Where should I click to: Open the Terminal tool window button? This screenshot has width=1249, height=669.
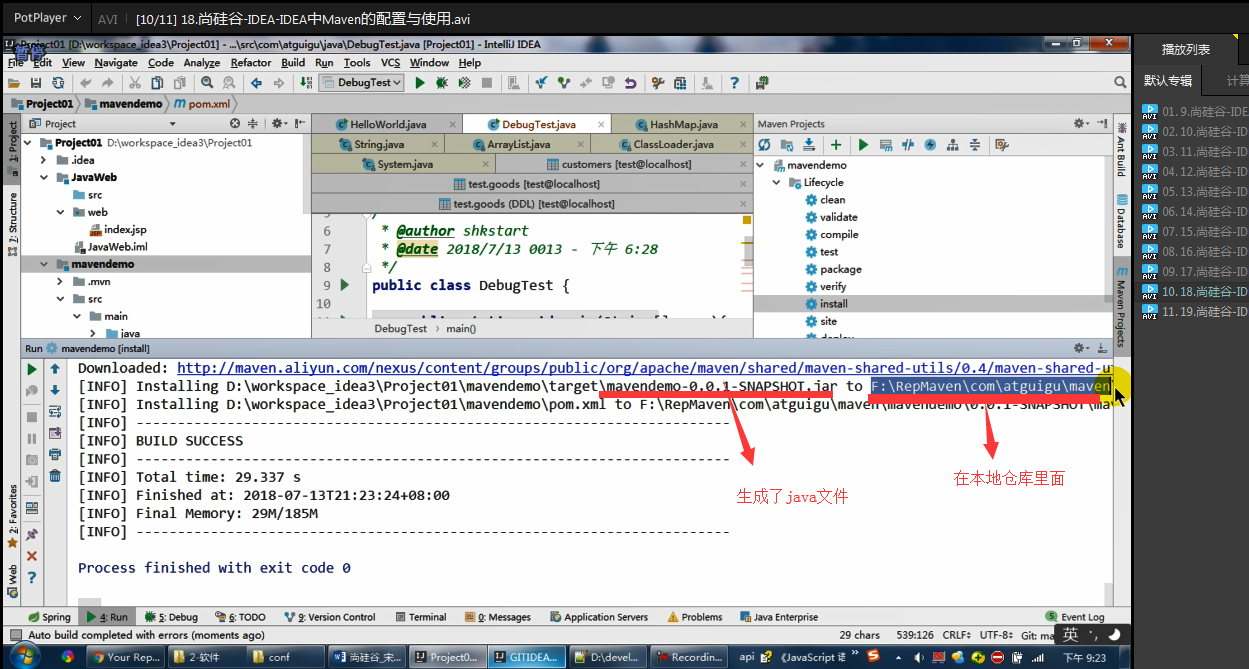coord(421,617)
